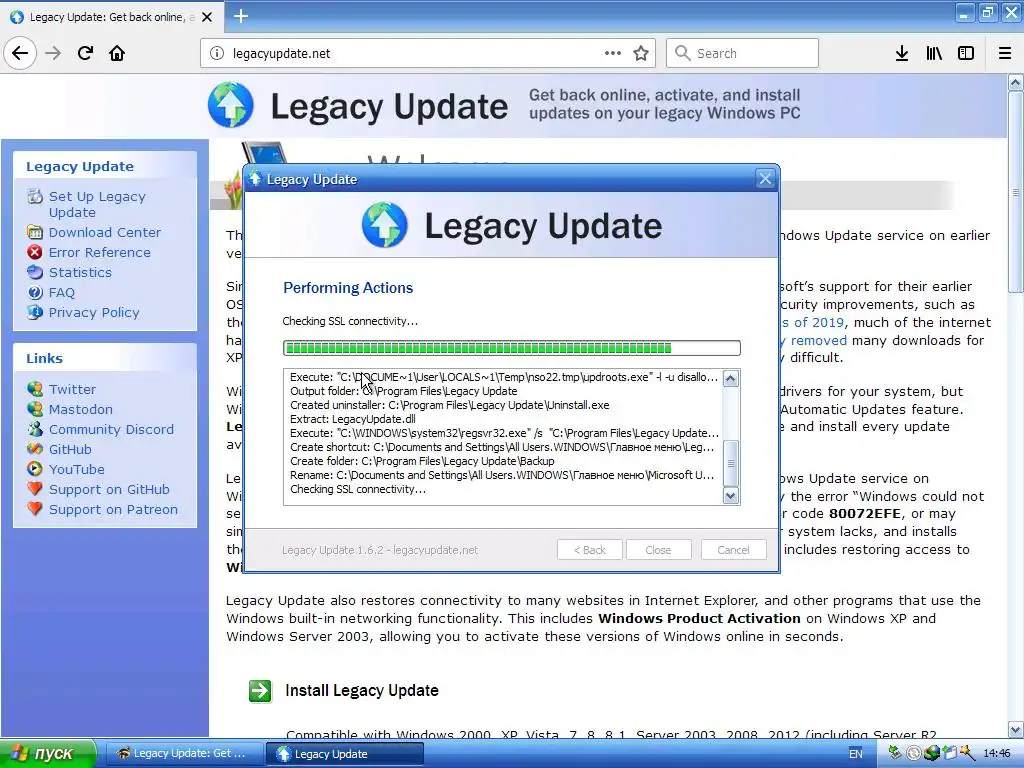Screen dimensions: 1024x768
Task: Show site information icon in address bar
Action: pos(217,53)
